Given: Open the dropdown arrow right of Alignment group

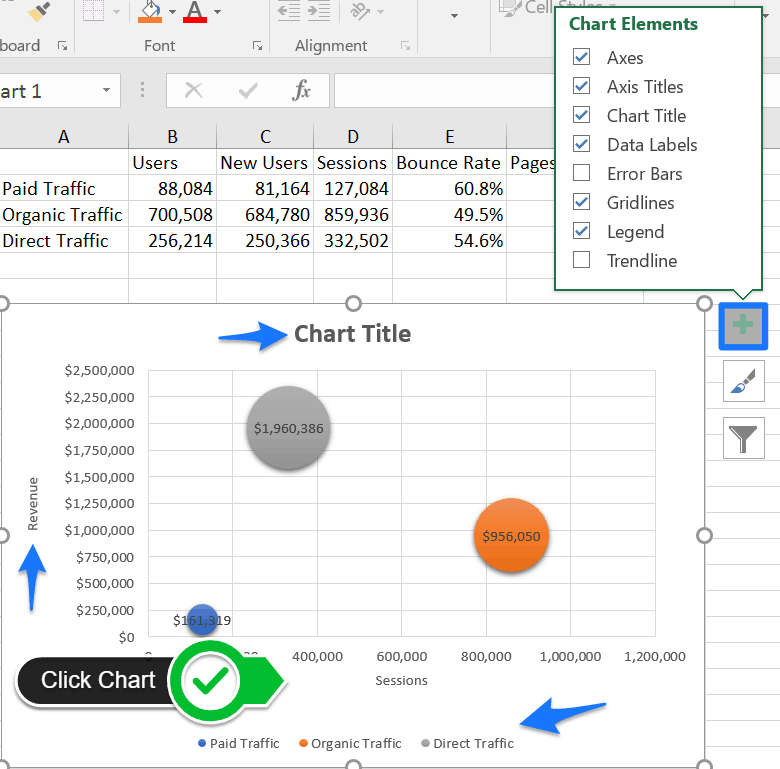Looking at the screenshot, I should click(454, 16).
